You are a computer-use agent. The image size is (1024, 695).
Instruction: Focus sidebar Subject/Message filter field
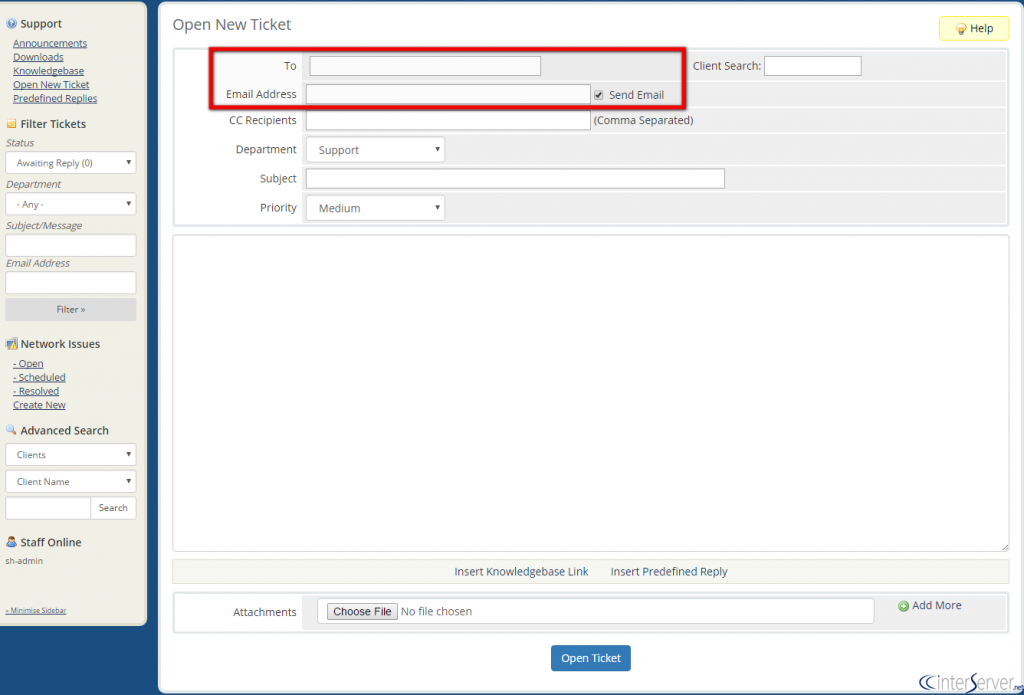(x=71, y=246)
